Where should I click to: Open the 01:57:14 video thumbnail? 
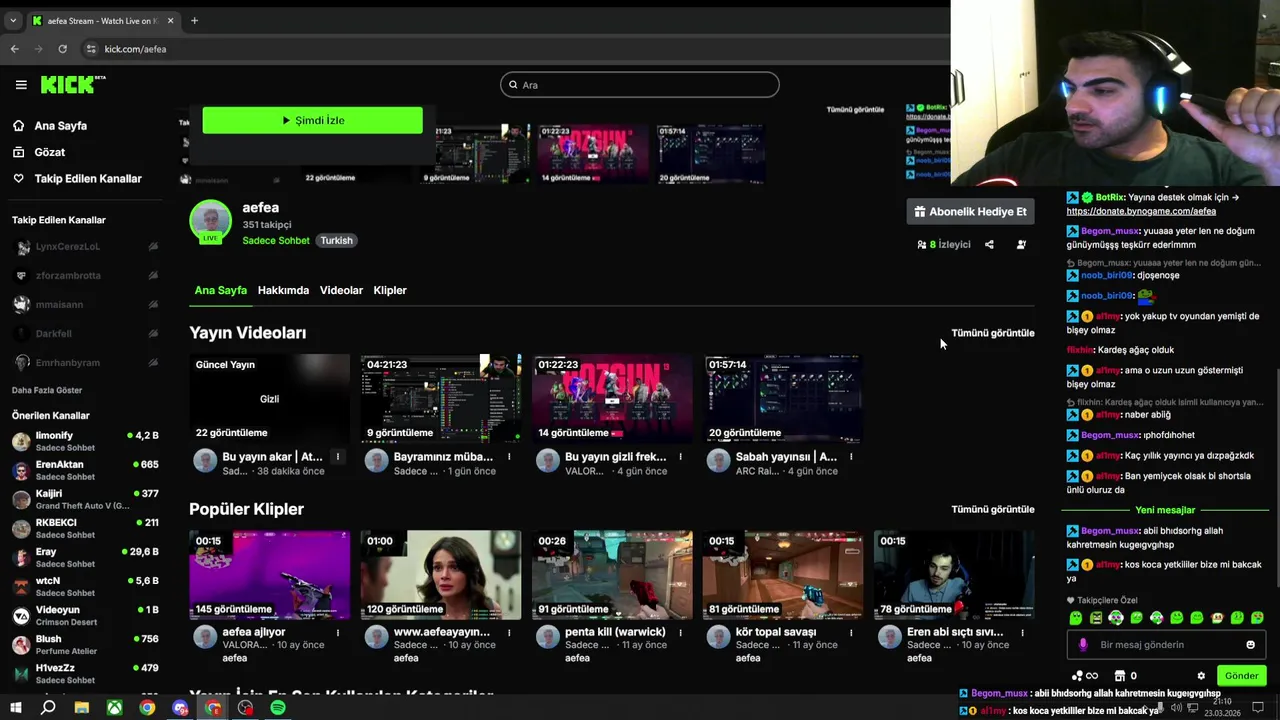point(783,398)
